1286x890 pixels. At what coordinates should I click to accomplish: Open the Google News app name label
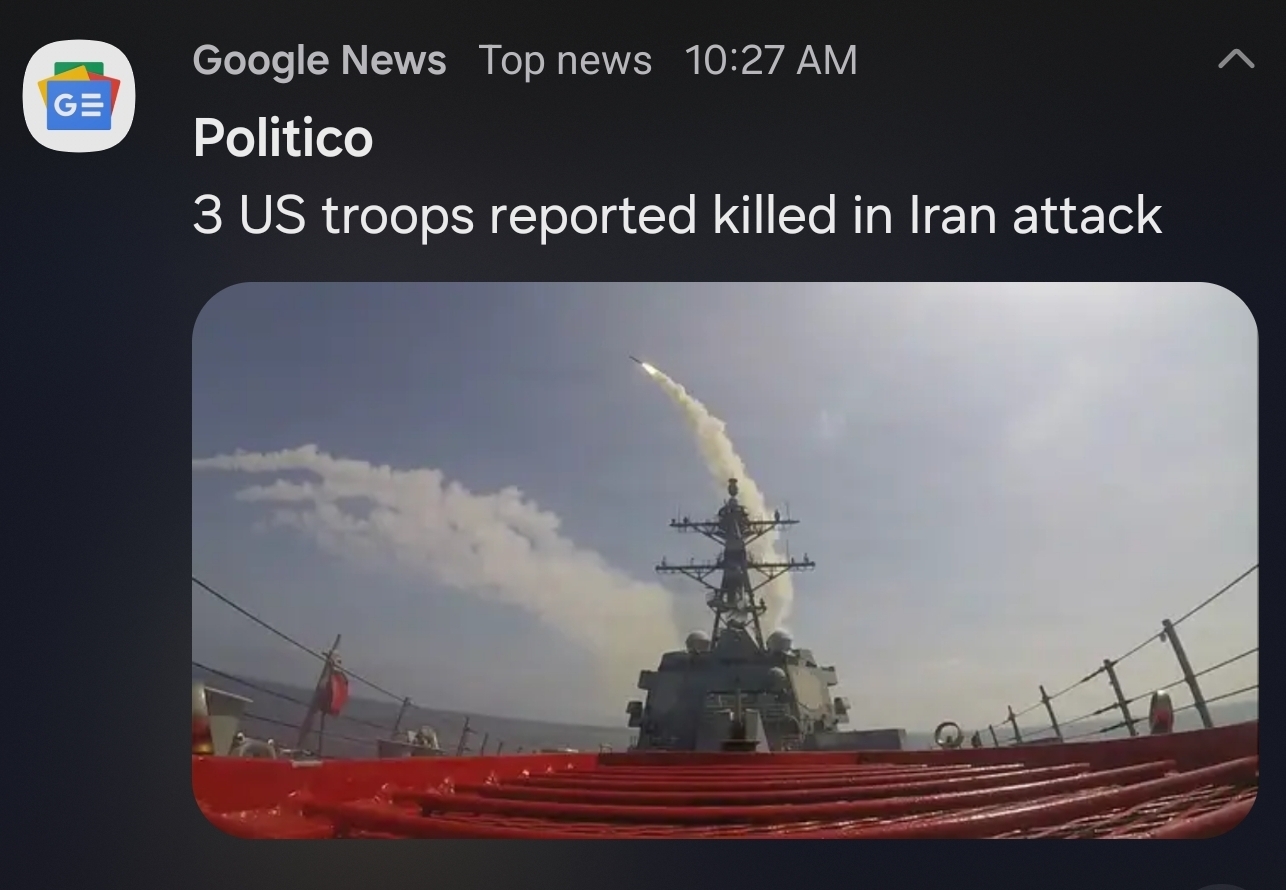319,60
